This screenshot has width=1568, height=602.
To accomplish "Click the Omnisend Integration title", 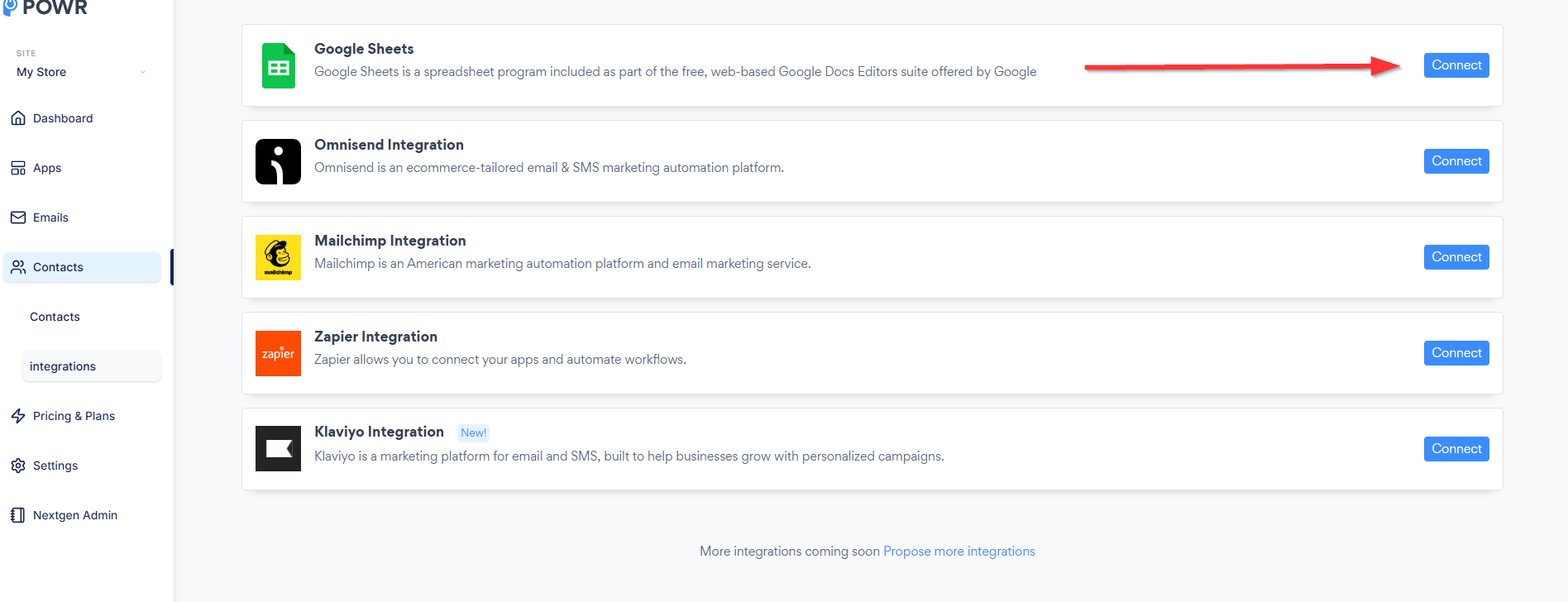I will 389,145.
